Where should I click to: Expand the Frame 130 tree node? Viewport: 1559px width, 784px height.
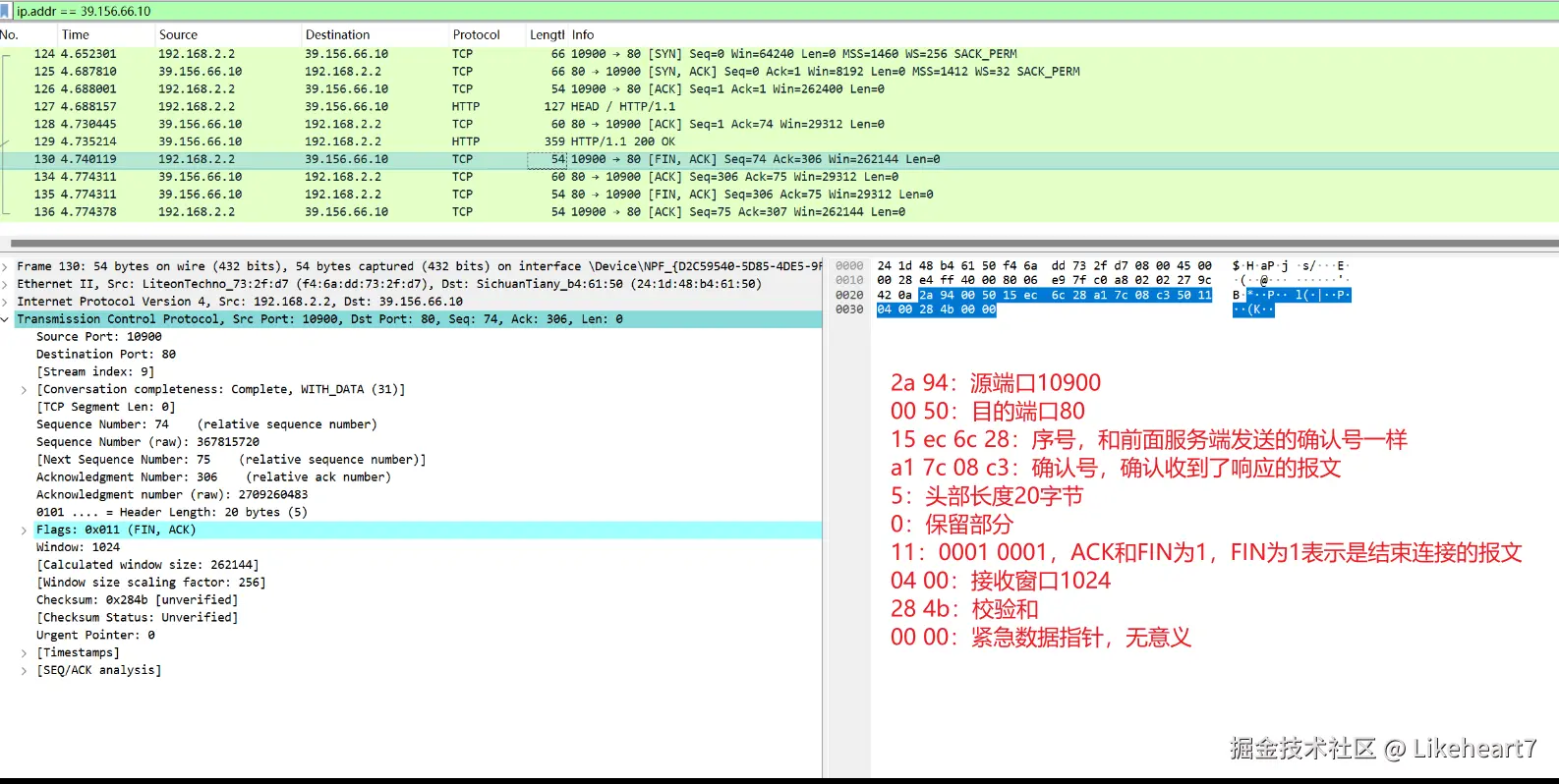(x=6, y=266)
